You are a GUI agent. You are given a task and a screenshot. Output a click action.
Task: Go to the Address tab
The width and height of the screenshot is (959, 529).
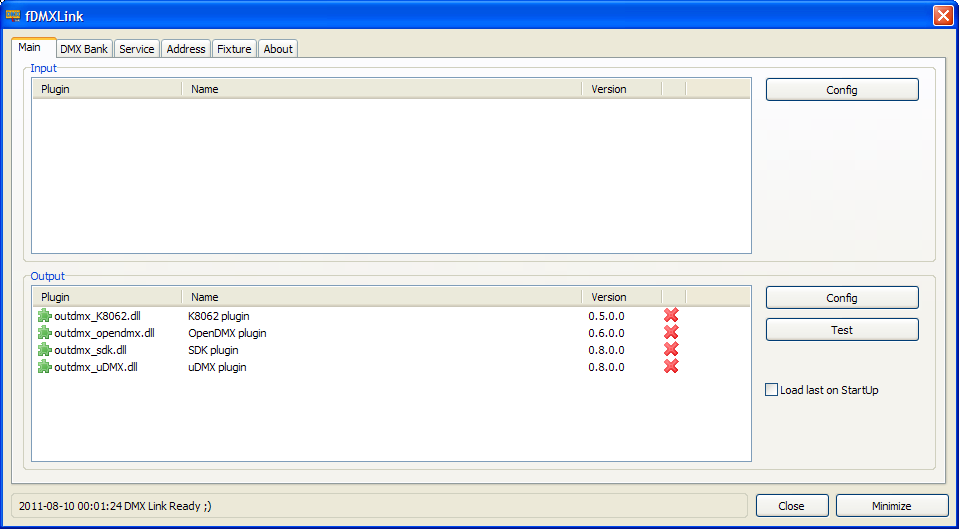(186, 49)
